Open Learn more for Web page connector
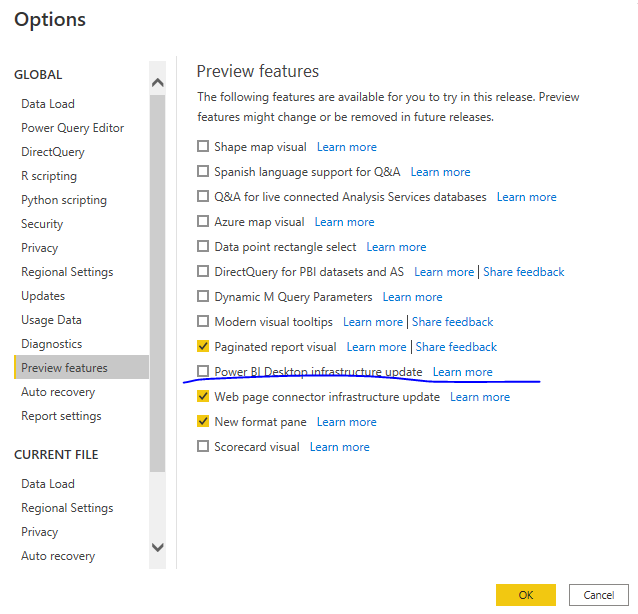 (x=480, y=397)
